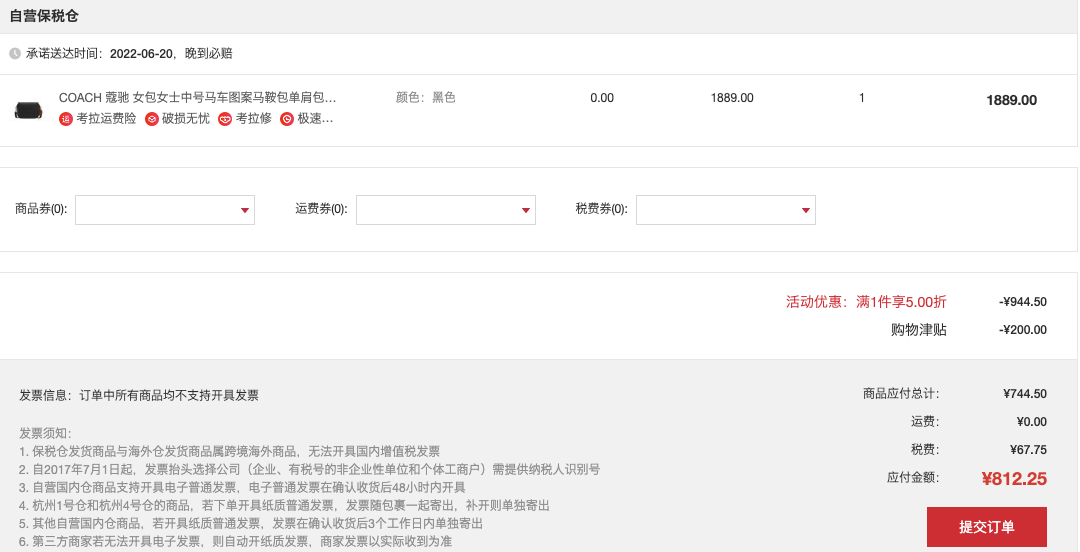Click the 商品应付总计 amount ¥744.50
Screen dimensions: 1080x552
tap(1025, 394)
